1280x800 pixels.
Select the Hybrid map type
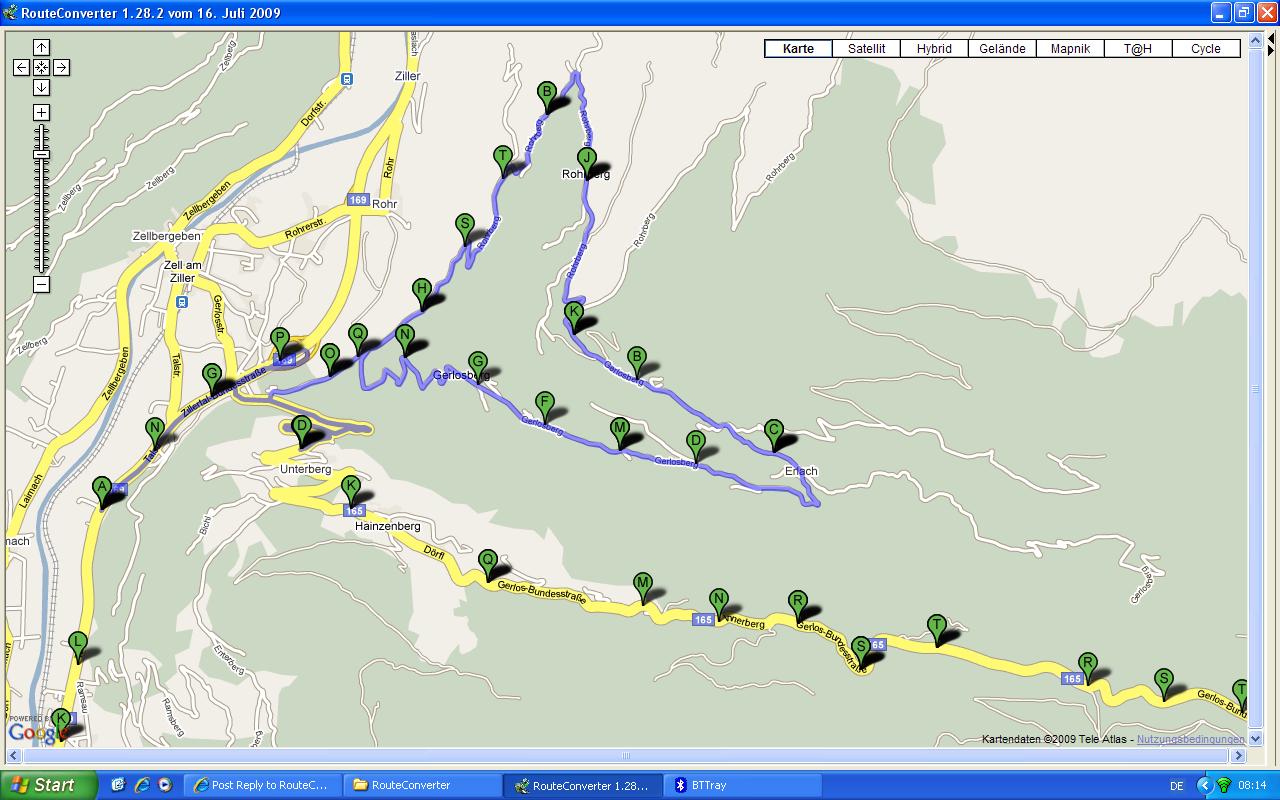[x=934, y=48]
